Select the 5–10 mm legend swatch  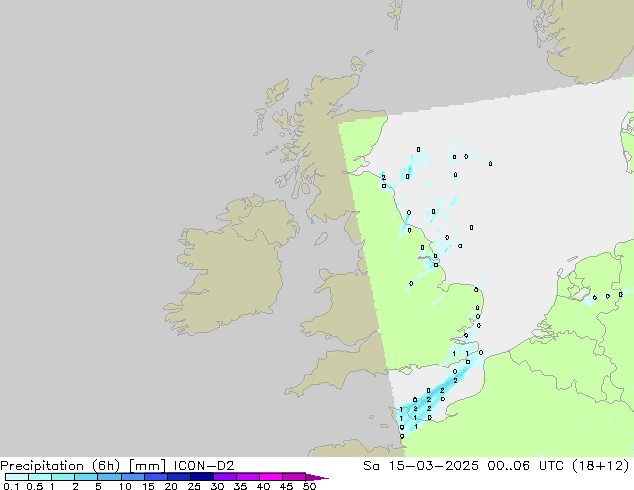point(109,477)
